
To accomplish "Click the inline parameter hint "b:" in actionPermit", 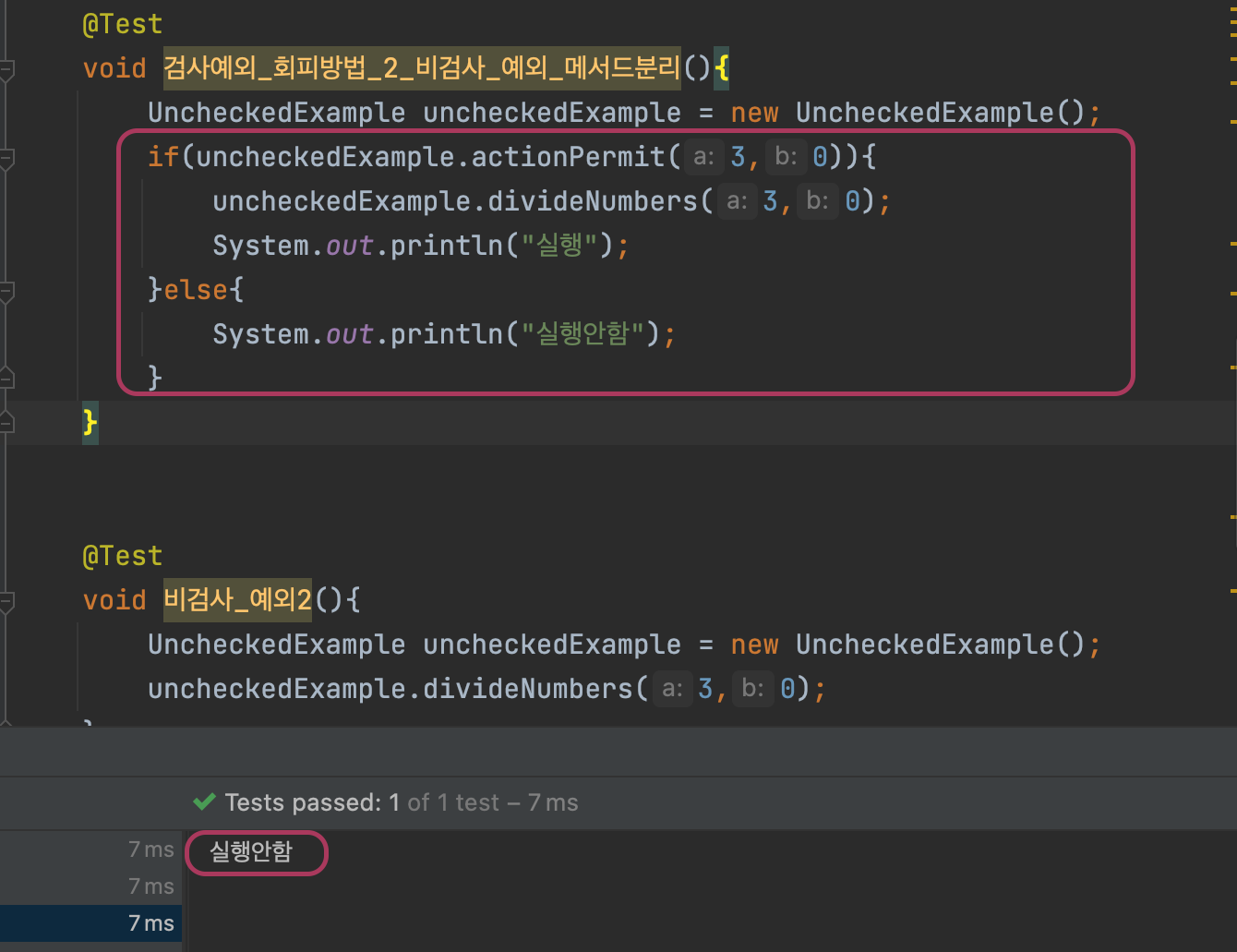I will (x=786, y=157).
